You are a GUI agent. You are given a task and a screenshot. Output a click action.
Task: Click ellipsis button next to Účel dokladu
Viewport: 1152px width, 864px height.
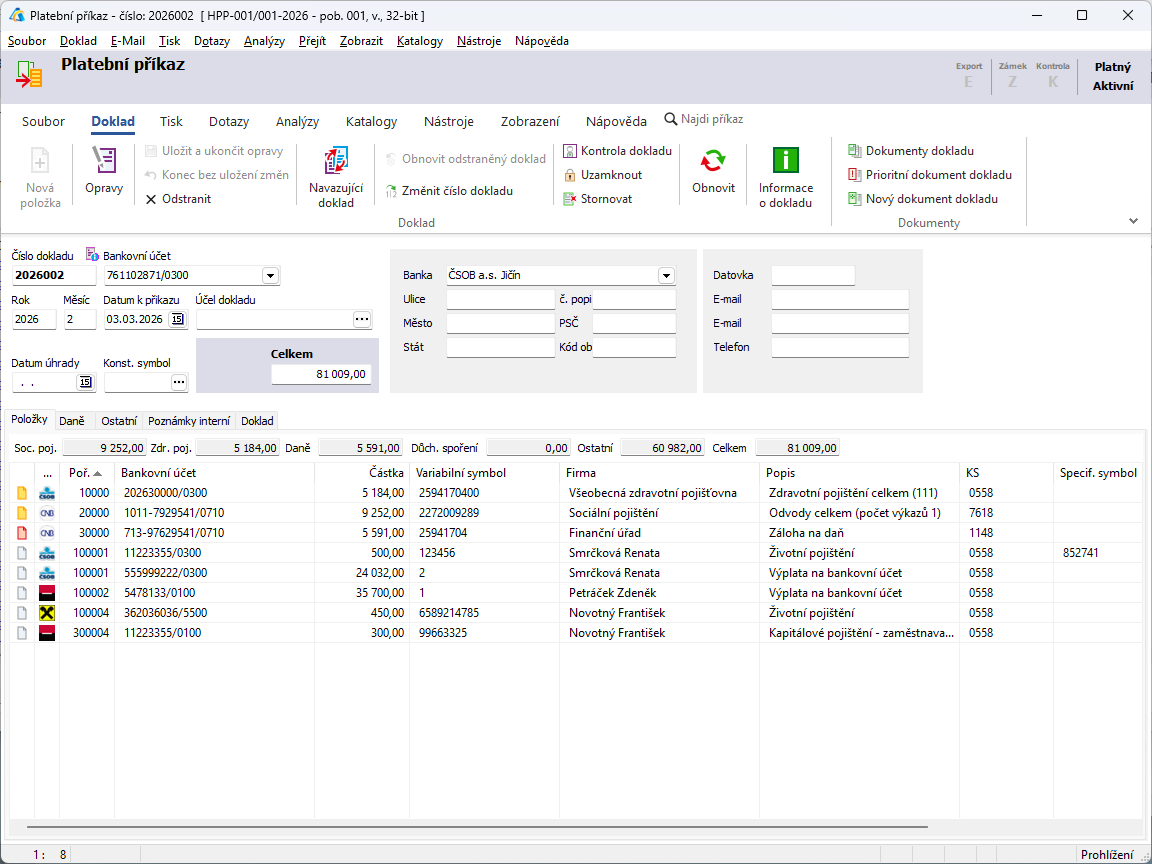click(362, 319)
